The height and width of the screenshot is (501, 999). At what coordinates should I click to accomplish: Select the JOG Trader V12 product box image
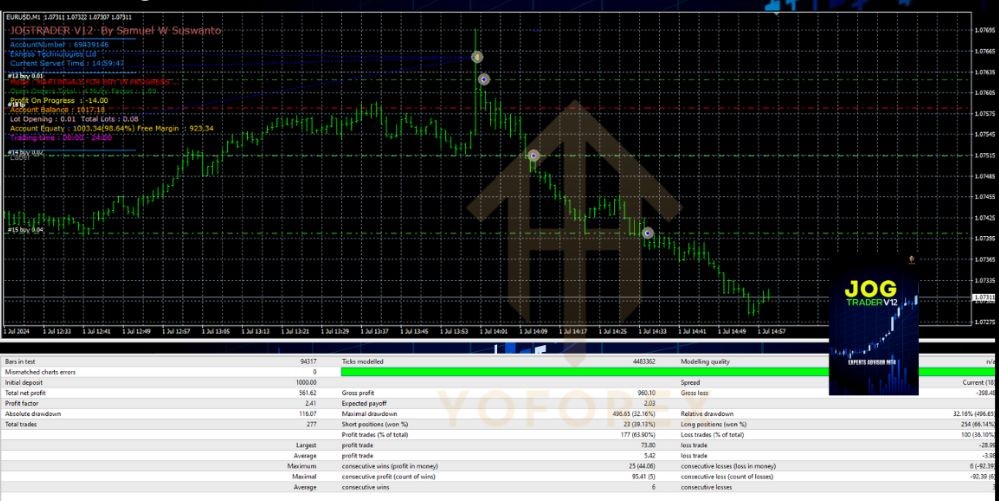tap(873, 324)
